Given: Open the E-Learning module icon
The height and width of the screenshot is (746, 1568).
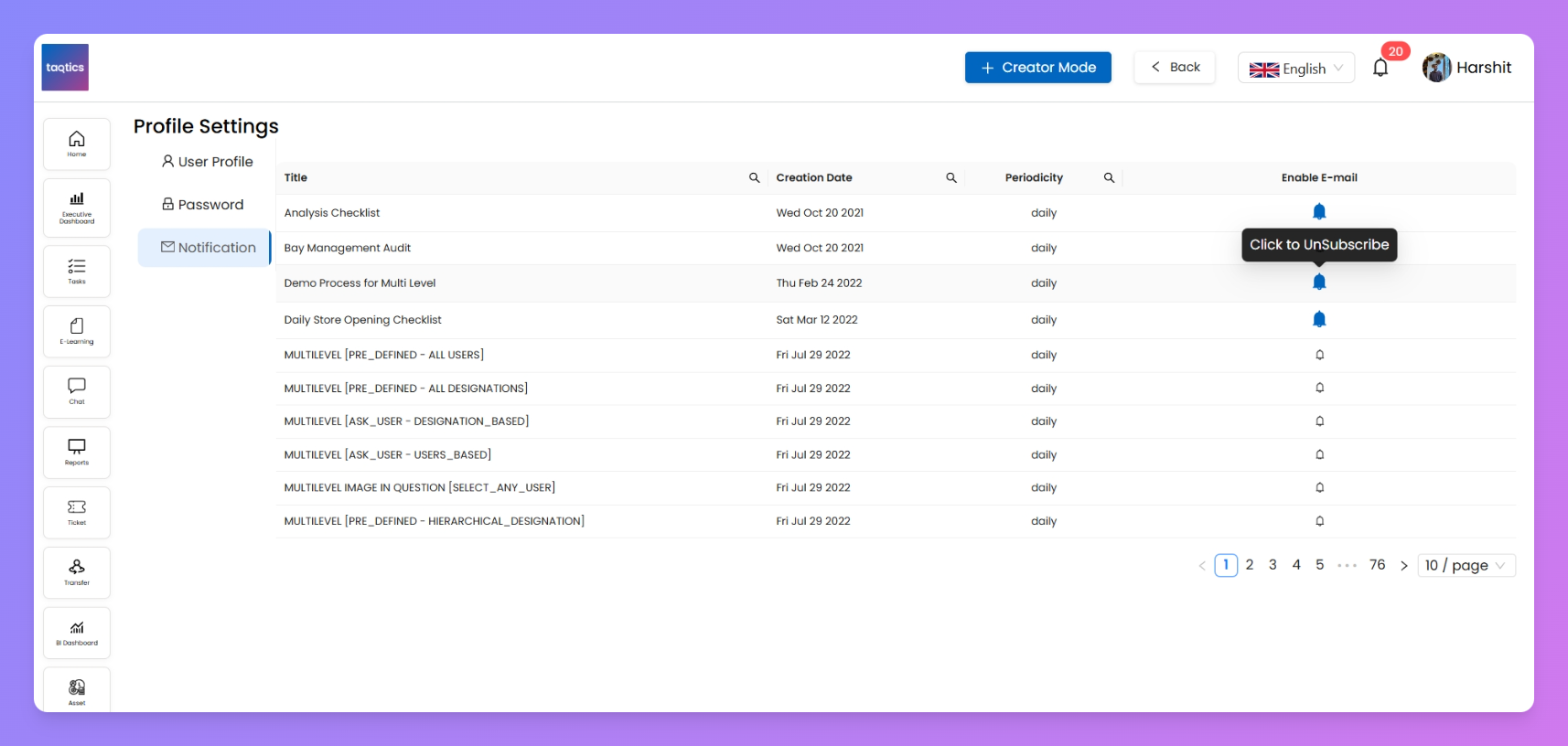Looking at the screenshot, I should tap(77, 331).
